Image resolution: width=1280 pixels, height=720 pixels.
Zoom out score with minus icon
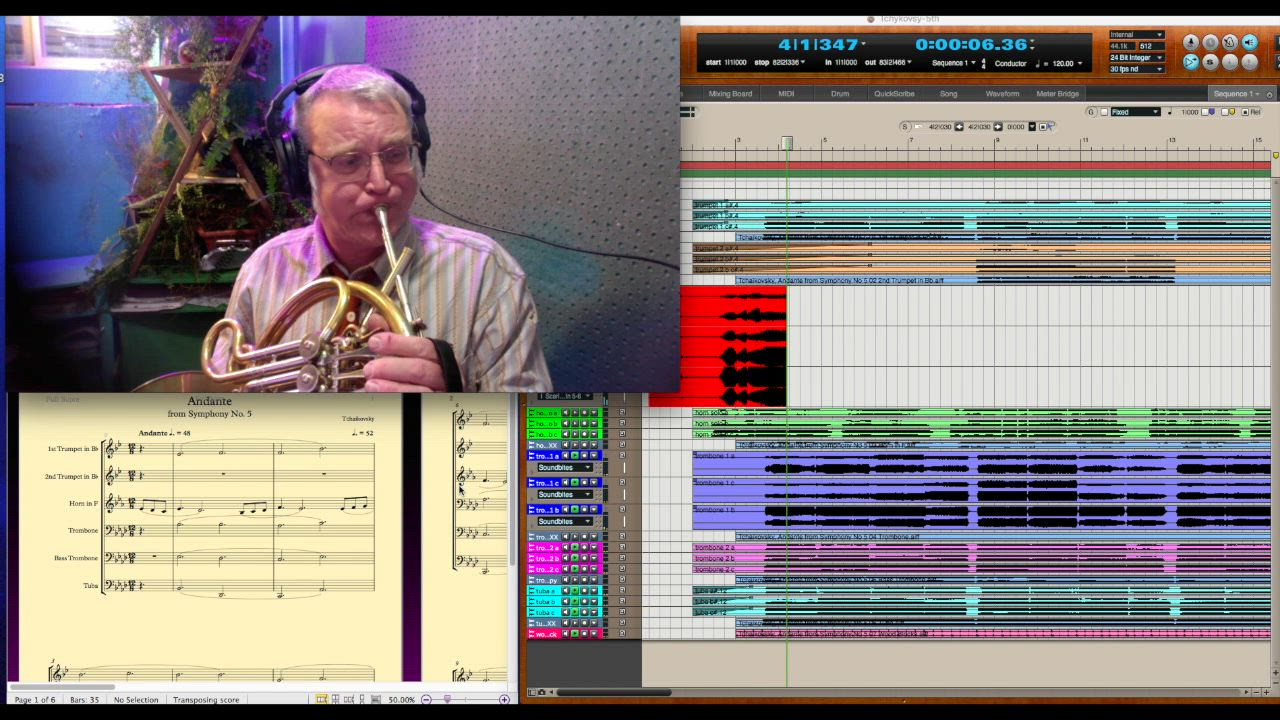pos(426,700)
